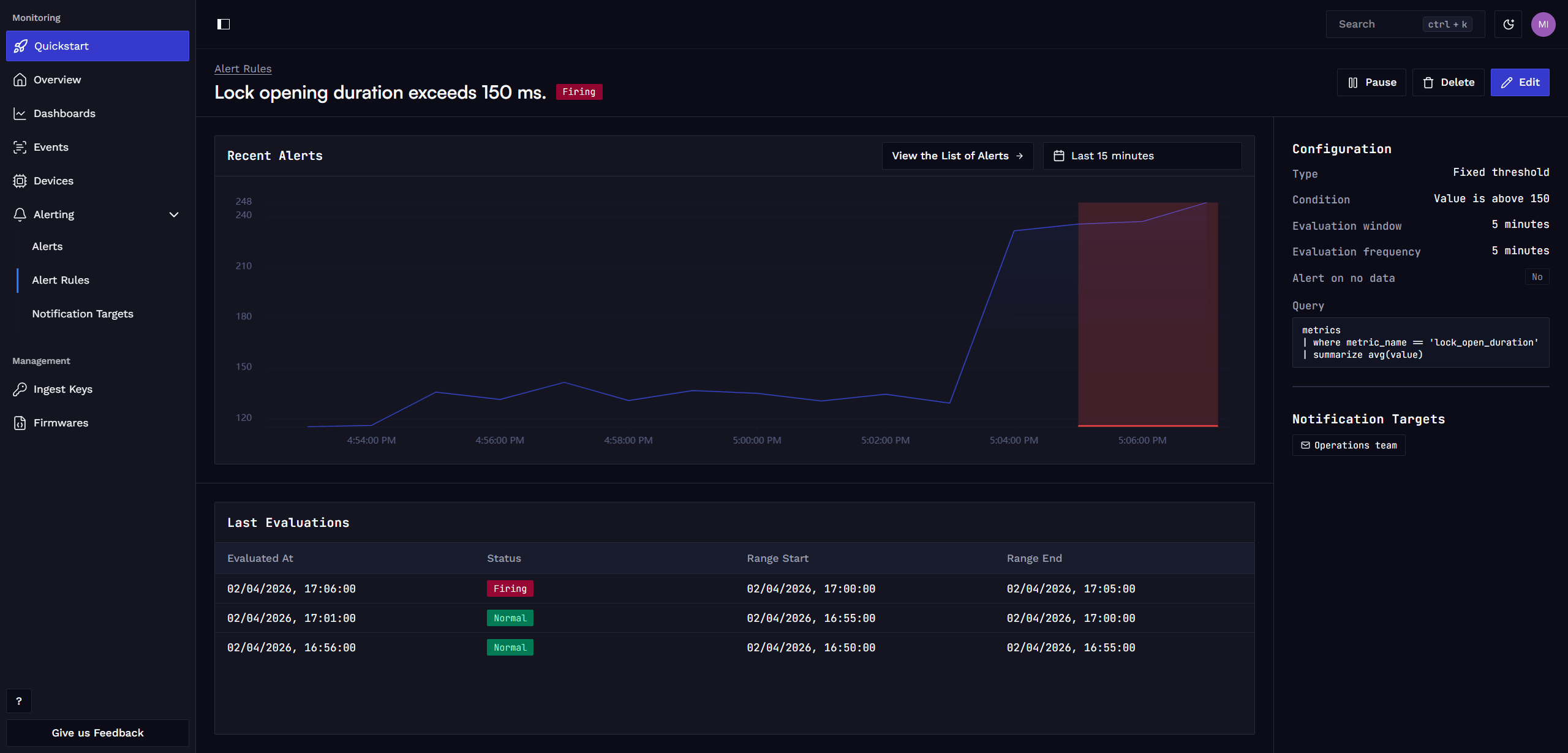Viewport: 1568px width, 753px height.
Task: Open the MI user avatar menu
Action: (1543, 24)
